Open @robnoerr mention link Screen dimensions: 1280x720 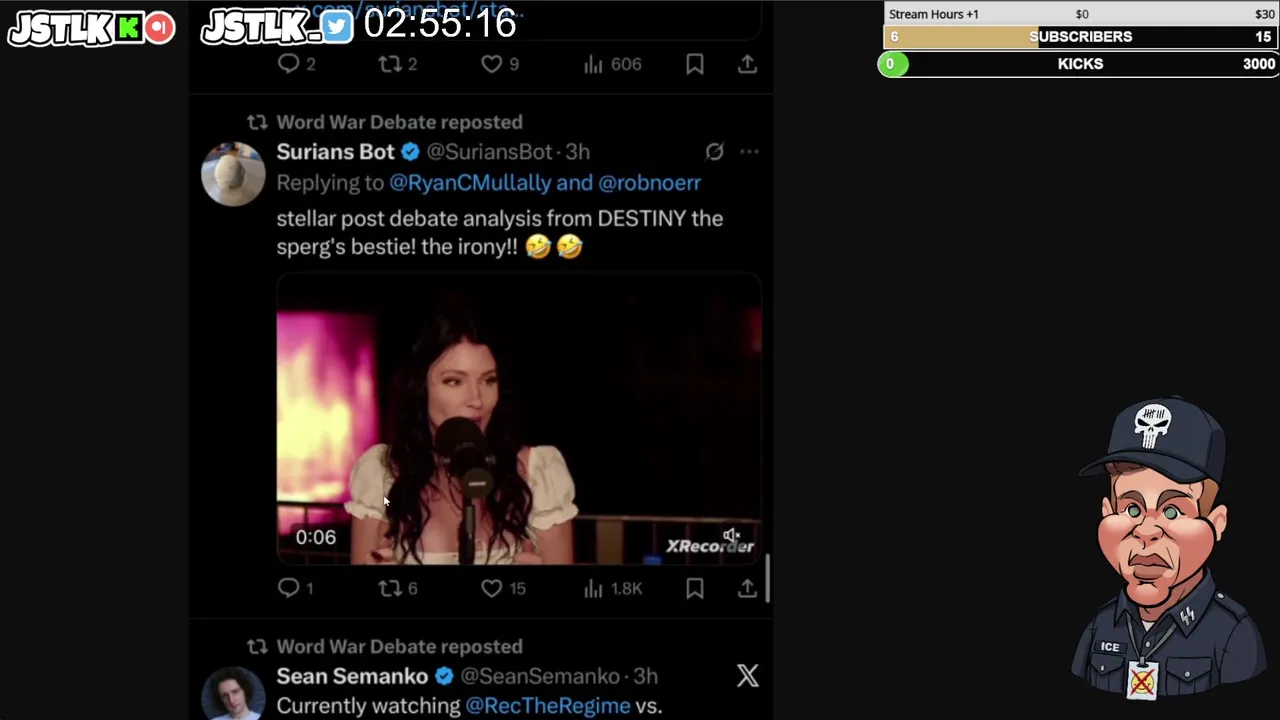click(649, 183)
